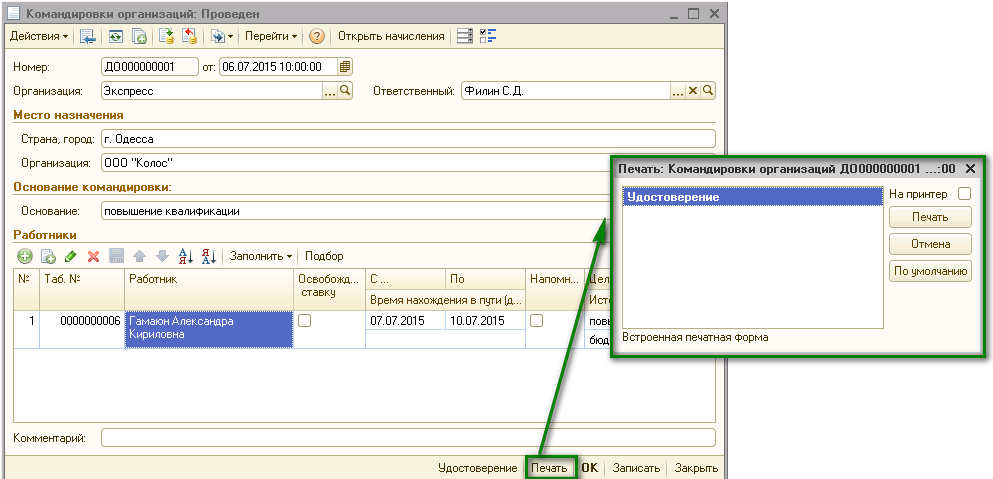The height and width of the screenshot is (479, 993).
Task: Select the cell Гамаюн Александра Кириловна
Action: tap(209, 329)
